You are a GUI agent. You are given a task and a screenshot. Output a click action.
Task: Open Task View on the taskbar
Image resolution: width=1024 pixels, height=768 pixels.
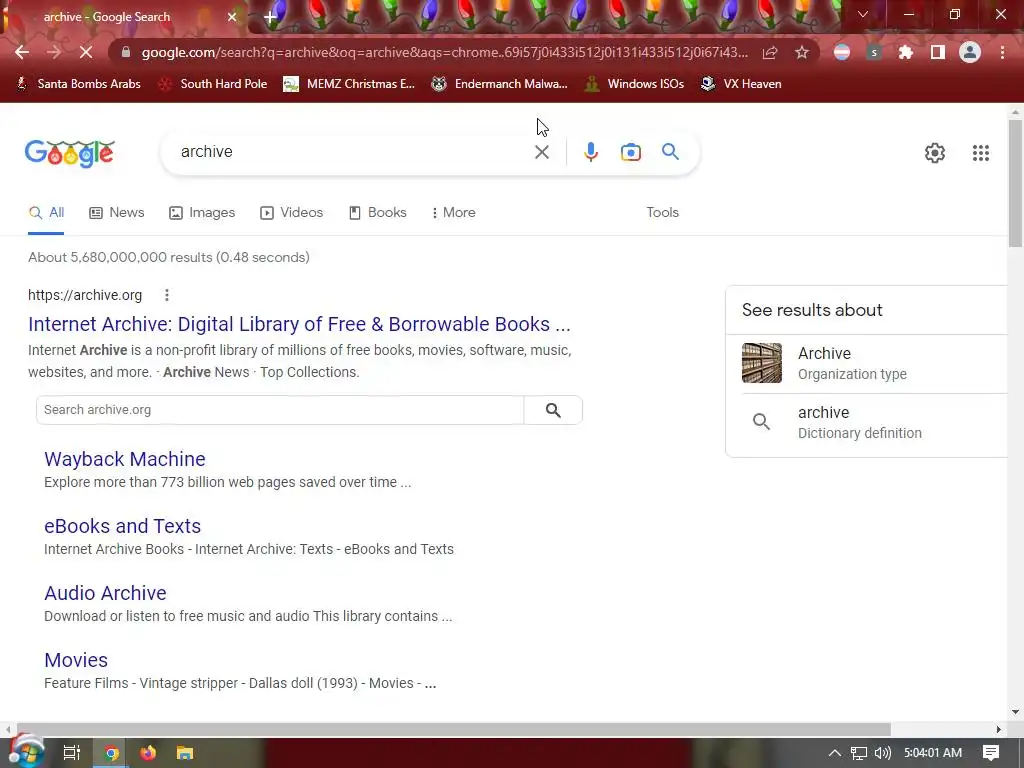(71, 753)
